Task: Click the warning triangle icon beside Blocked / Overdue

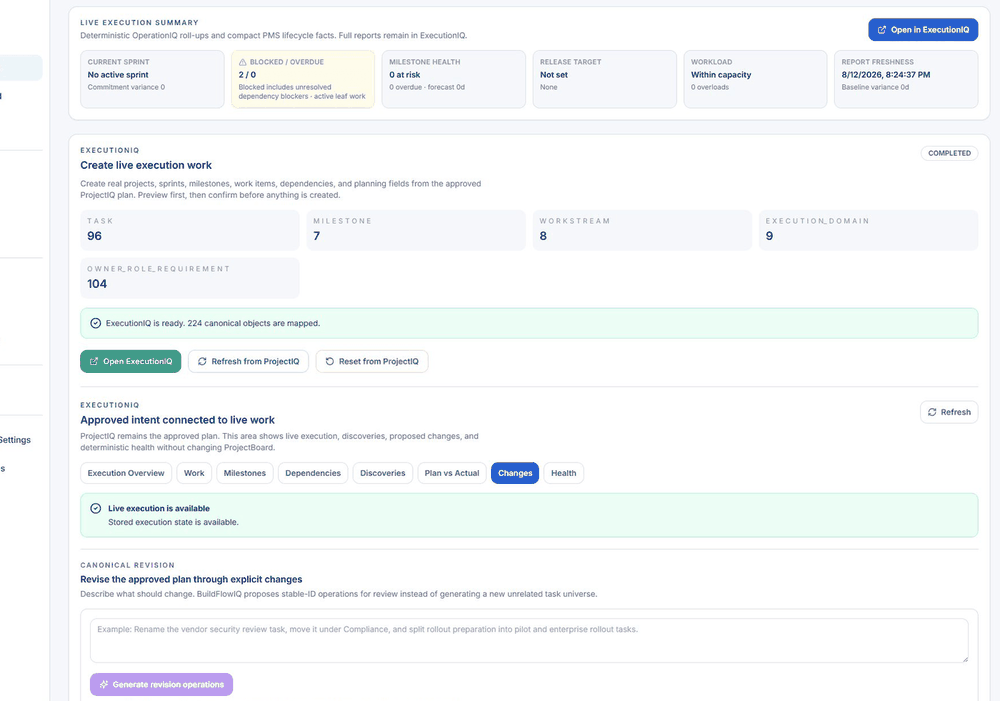Action: coord(242,63)
